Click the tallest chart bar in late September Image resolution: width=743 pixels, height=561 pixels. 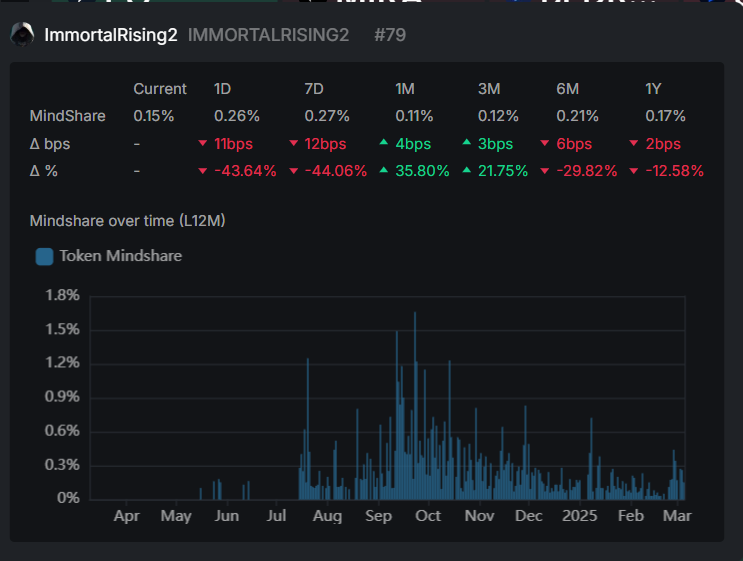coord(415,406)
